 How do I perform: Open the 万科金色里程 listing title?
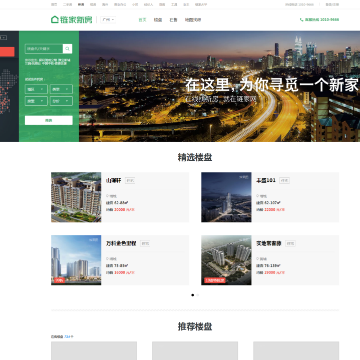(121, 243)
